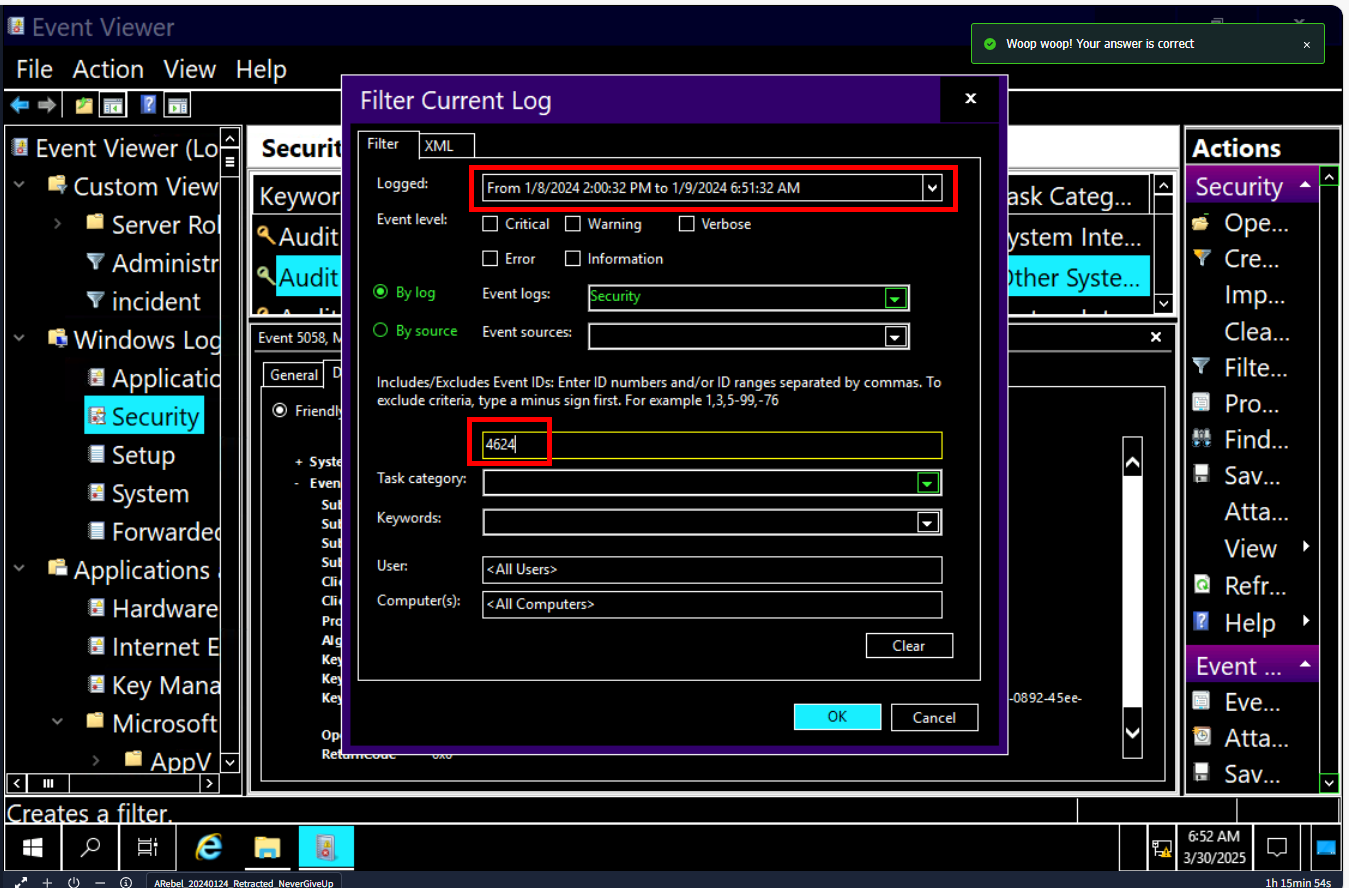Expand the Task category dropdown

point(928,483)
